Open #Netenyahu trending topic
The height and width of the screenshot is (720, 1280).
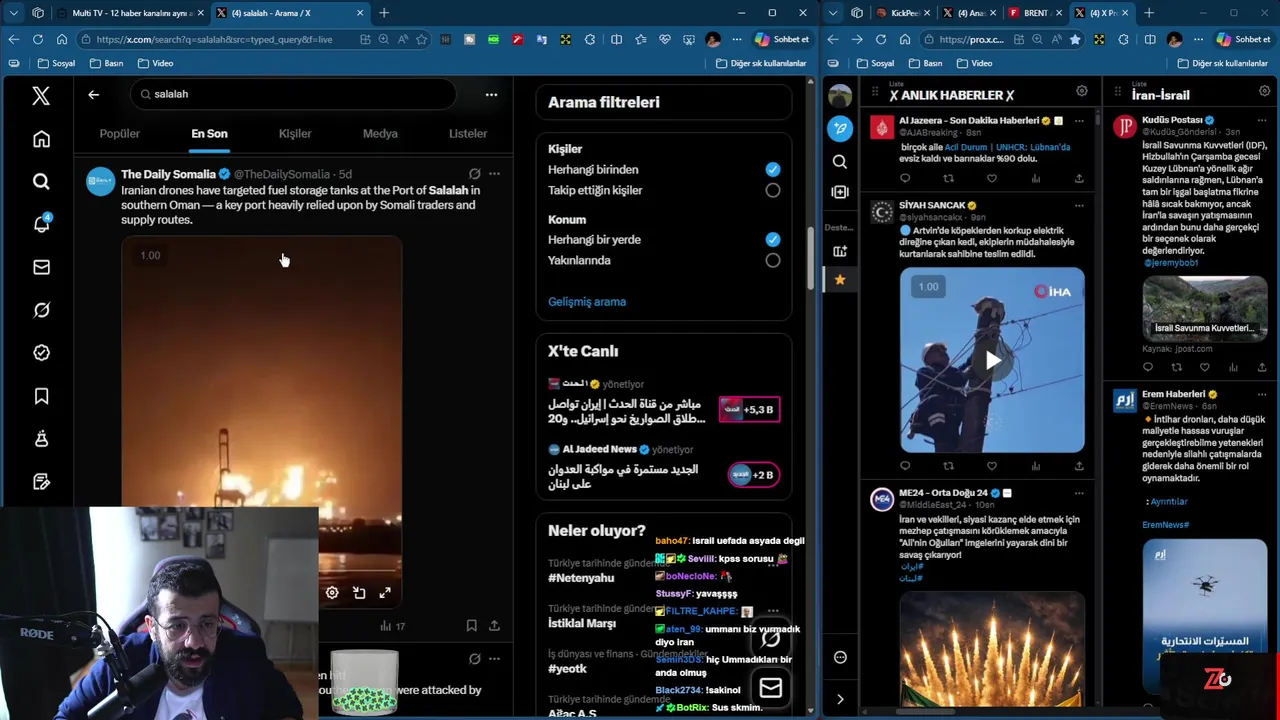pos(581,578)
